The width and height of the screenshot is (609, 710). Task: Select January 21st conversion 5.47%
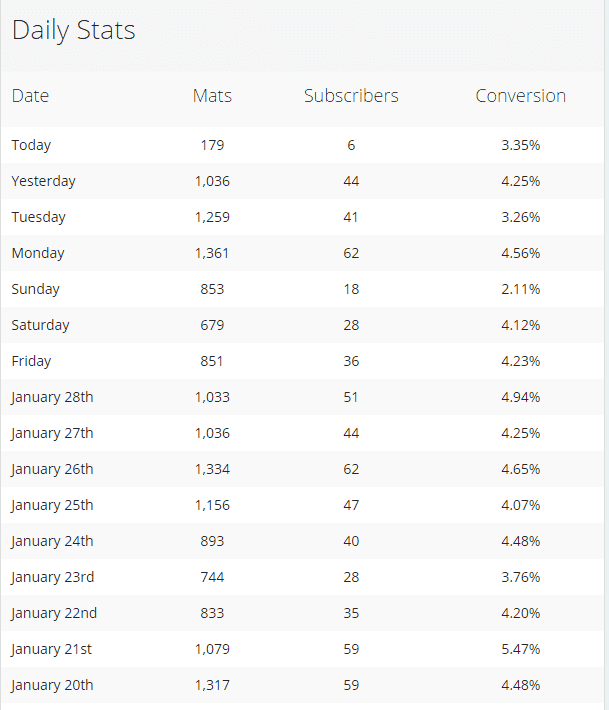point(520,649)
